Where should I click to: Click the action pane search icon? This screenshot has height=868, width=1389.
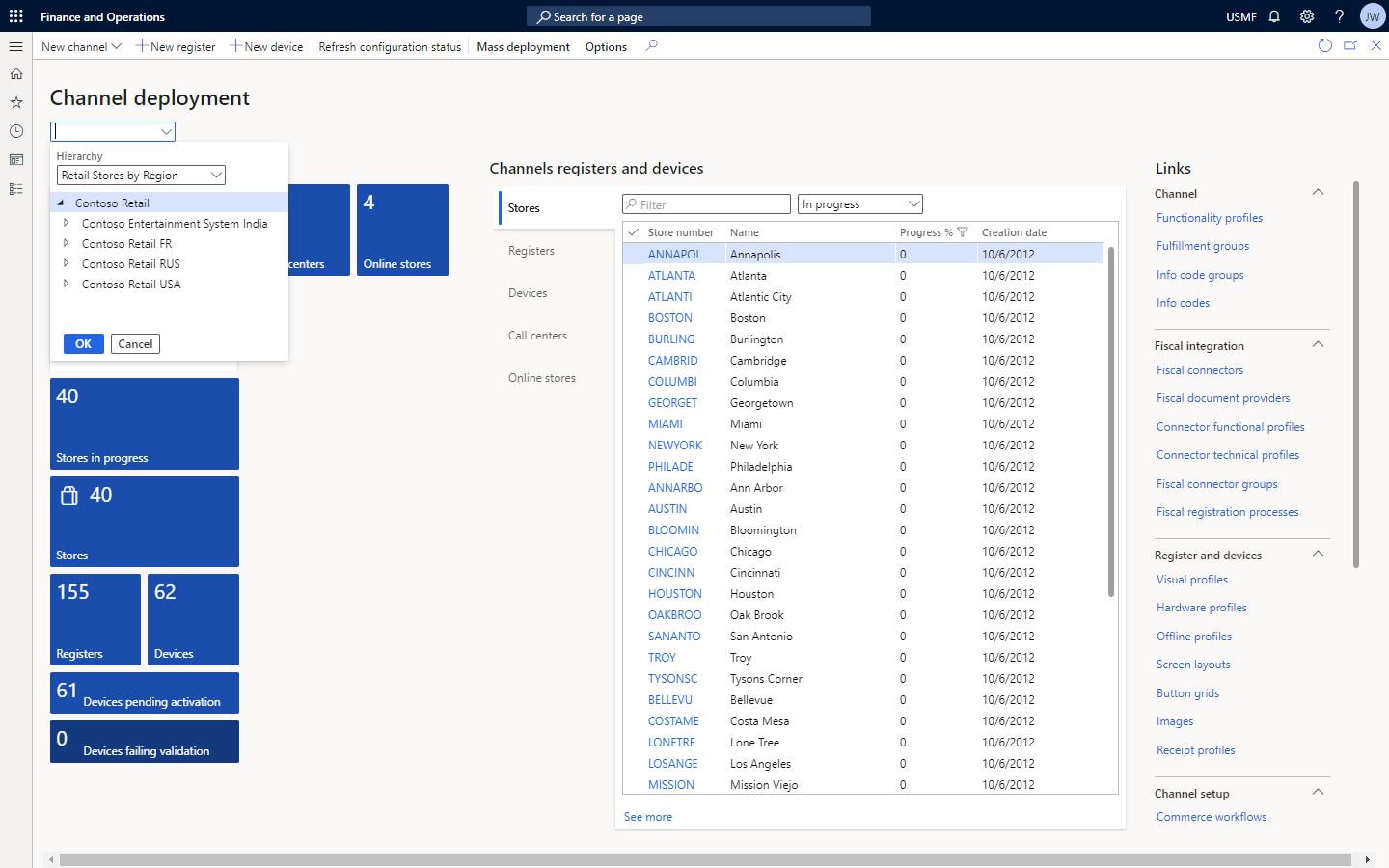652,45
